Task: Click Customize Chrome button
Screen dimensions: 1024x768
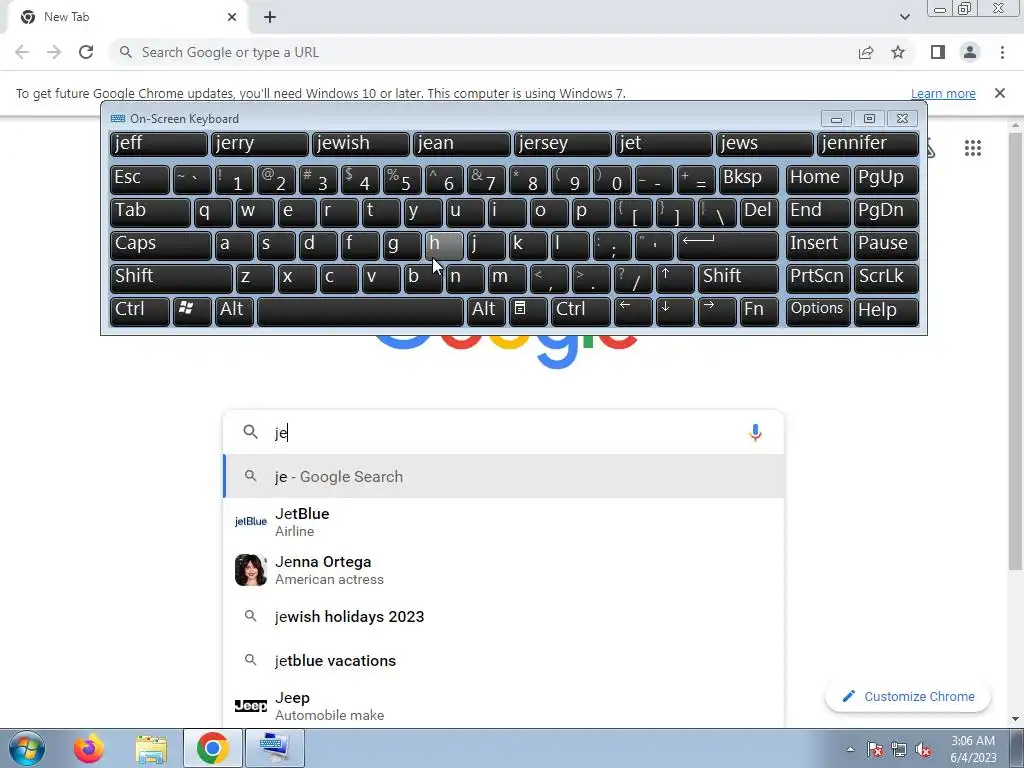Action: tap(908, 696)
